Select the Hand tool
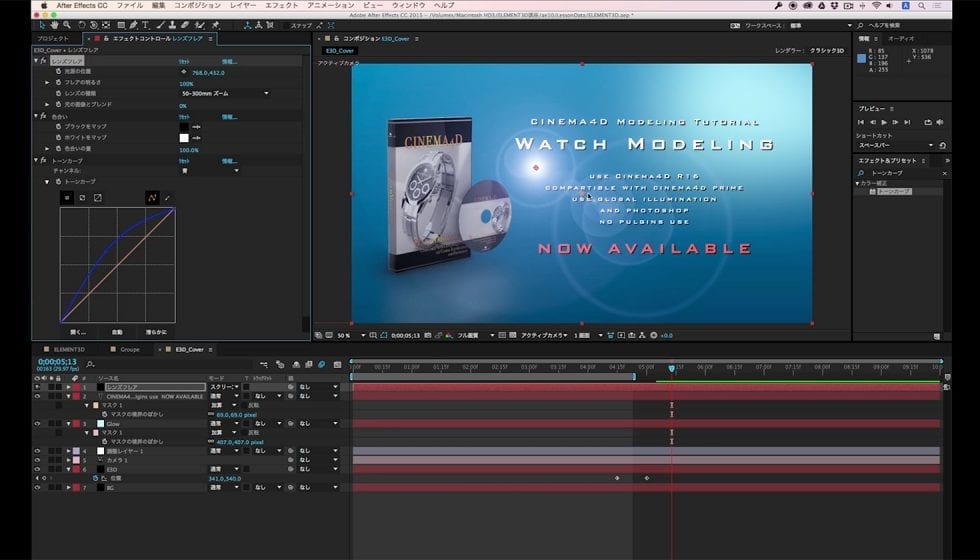The image size is (980, 560). 55,25
